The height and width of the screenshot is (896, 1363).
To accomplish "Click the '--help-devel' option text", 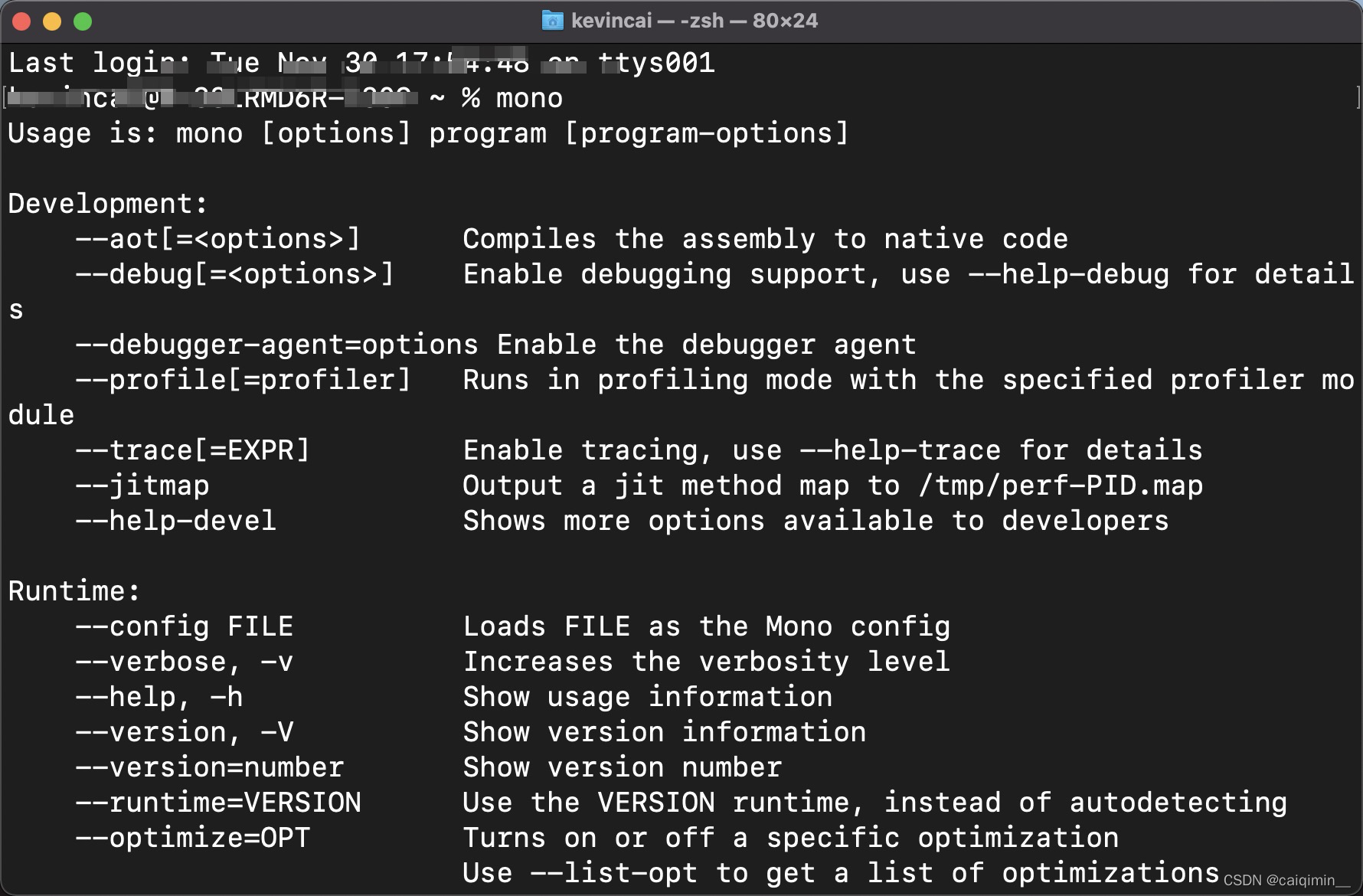I will (176, 522).
